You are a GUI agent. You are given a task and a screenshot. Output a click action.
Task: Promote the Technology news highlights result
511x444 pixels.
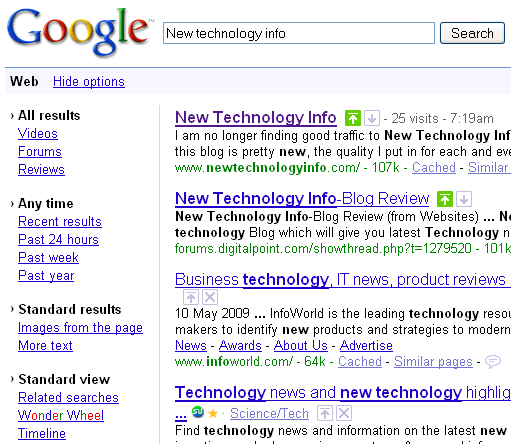click(325, 413)
